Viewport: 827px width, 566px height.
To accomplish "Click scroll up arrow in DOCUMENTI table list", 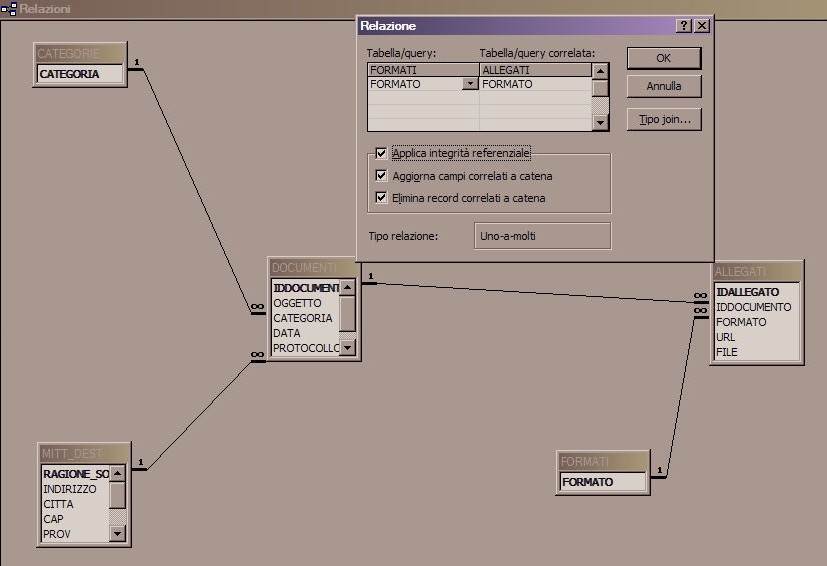I will 347,288.
